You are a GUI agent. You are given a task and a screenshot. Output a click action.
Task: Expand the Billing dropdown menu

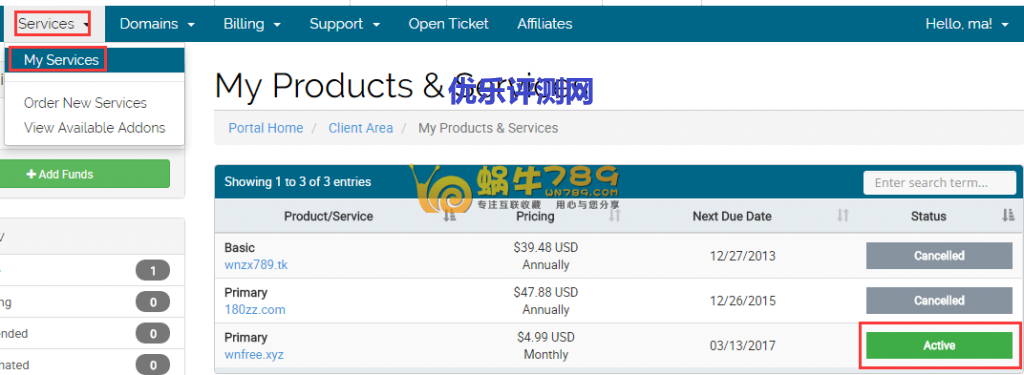click(252, 24)
